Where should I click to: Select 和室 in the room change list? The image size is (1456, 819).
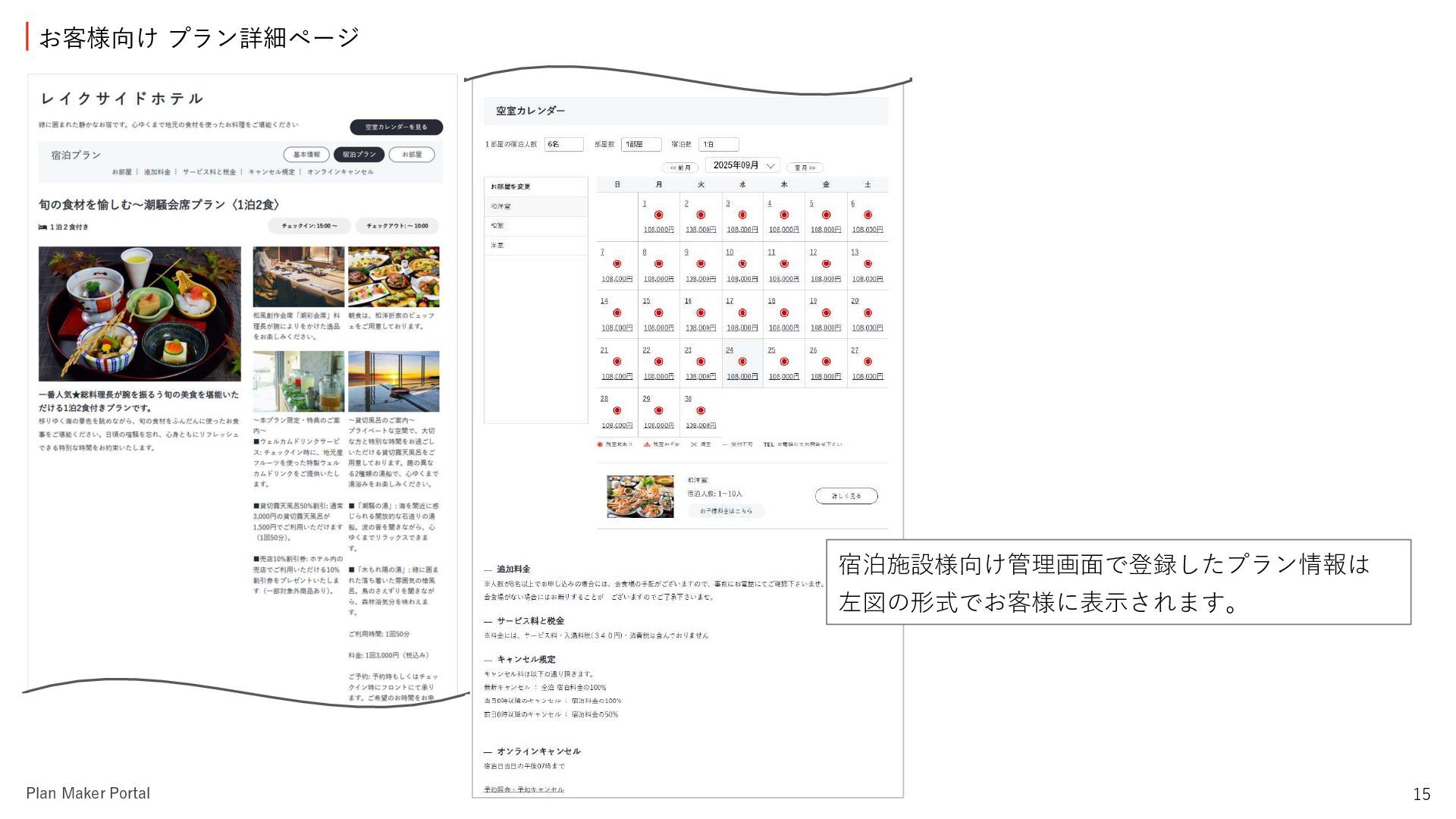[497, 226]
